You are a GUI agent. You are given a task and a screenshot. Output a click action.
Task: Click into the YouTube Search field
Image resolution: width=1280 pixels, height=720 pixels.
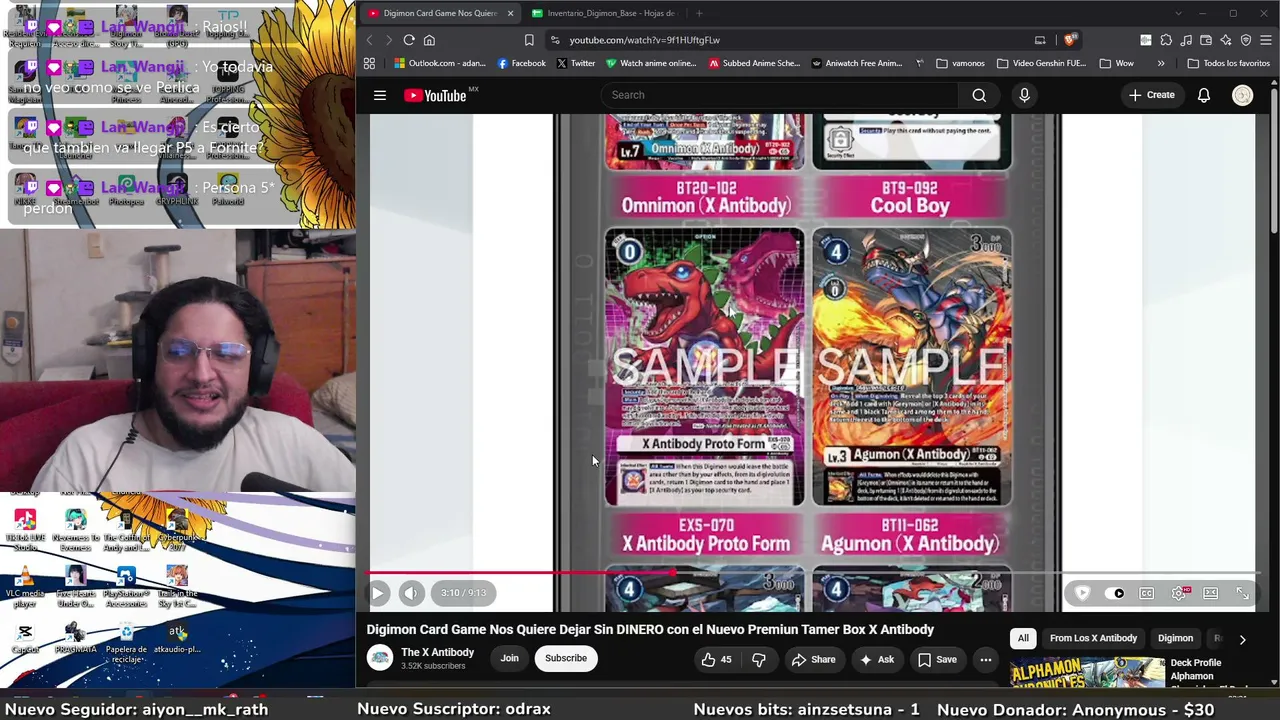coord(779,95)
